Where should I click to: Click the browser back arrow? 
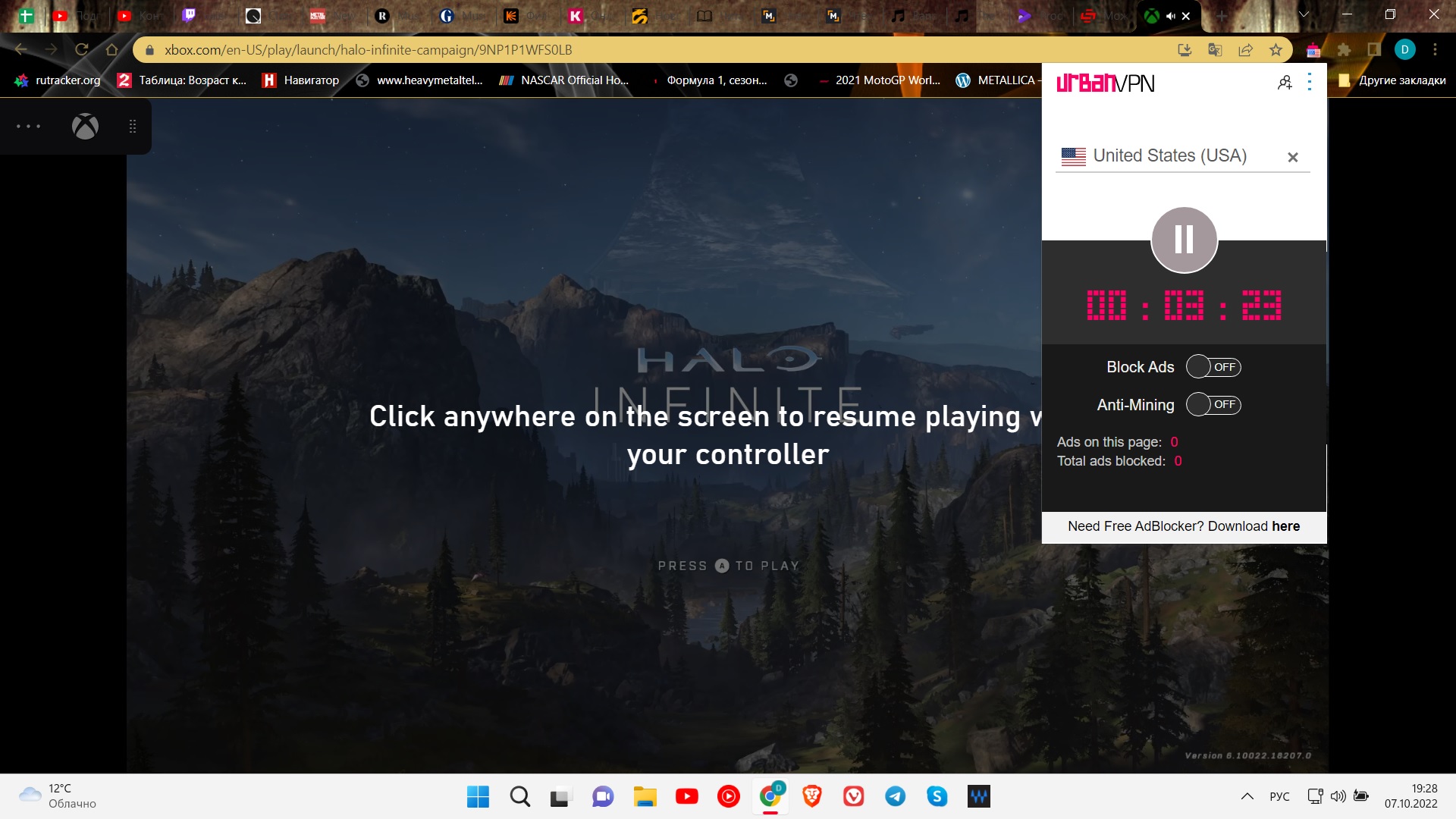pyautogui.click(x=20, y=50)
